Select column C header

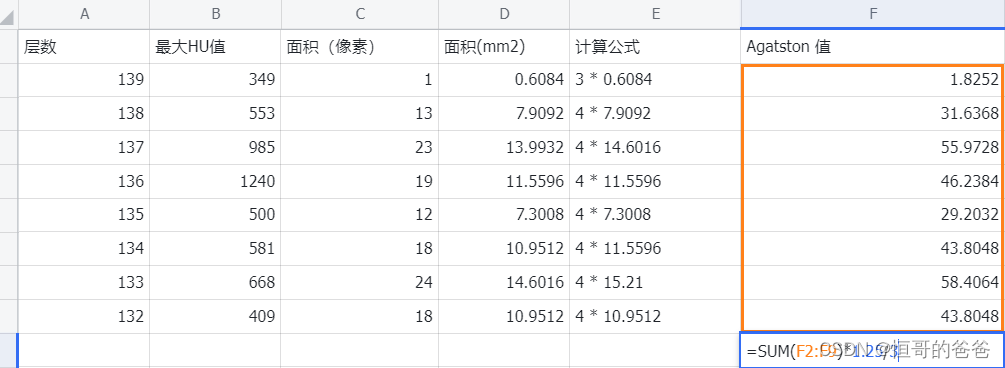coord(360,14)
